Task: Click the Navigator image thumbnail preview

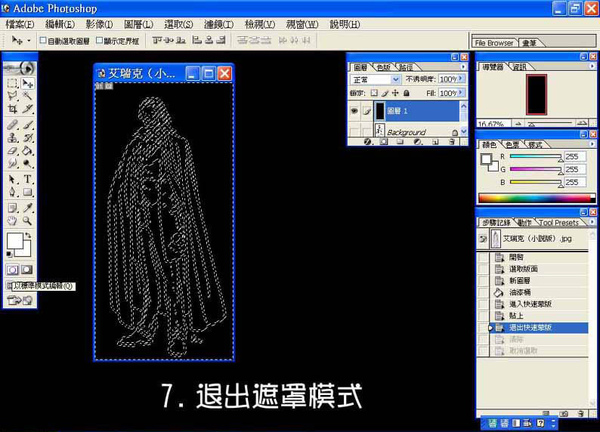Action: 536,95
